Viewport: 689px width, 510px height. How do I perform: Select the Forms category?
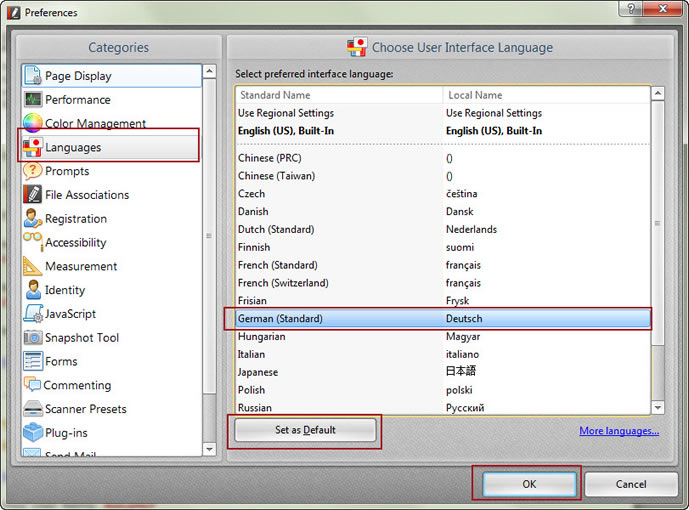(x=112, y=361)
